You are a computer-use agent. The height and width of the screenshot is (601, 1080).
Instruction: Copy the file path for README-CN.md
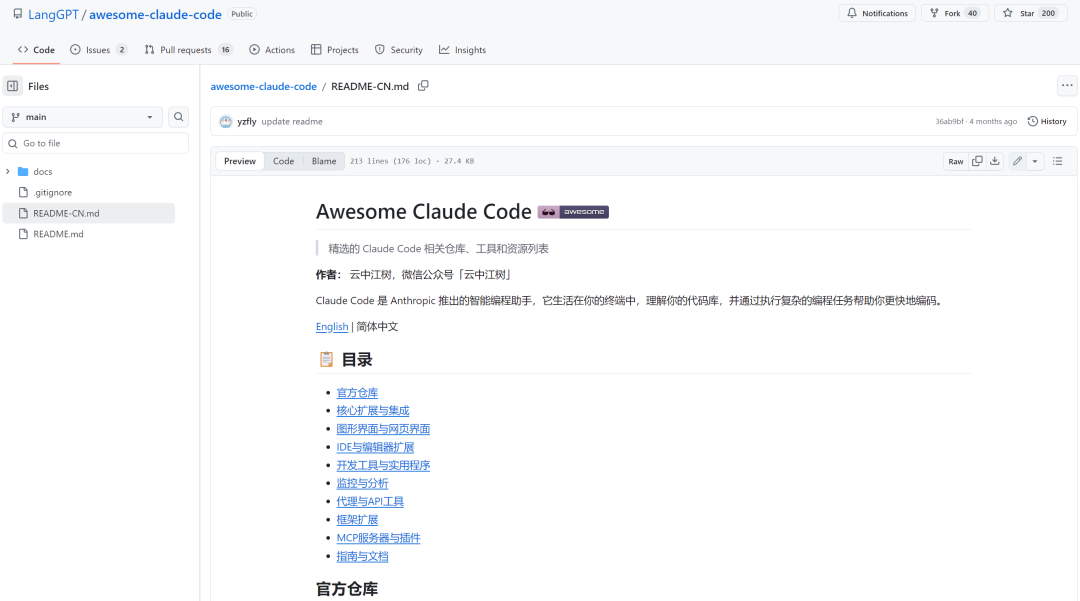coord(423,86)
